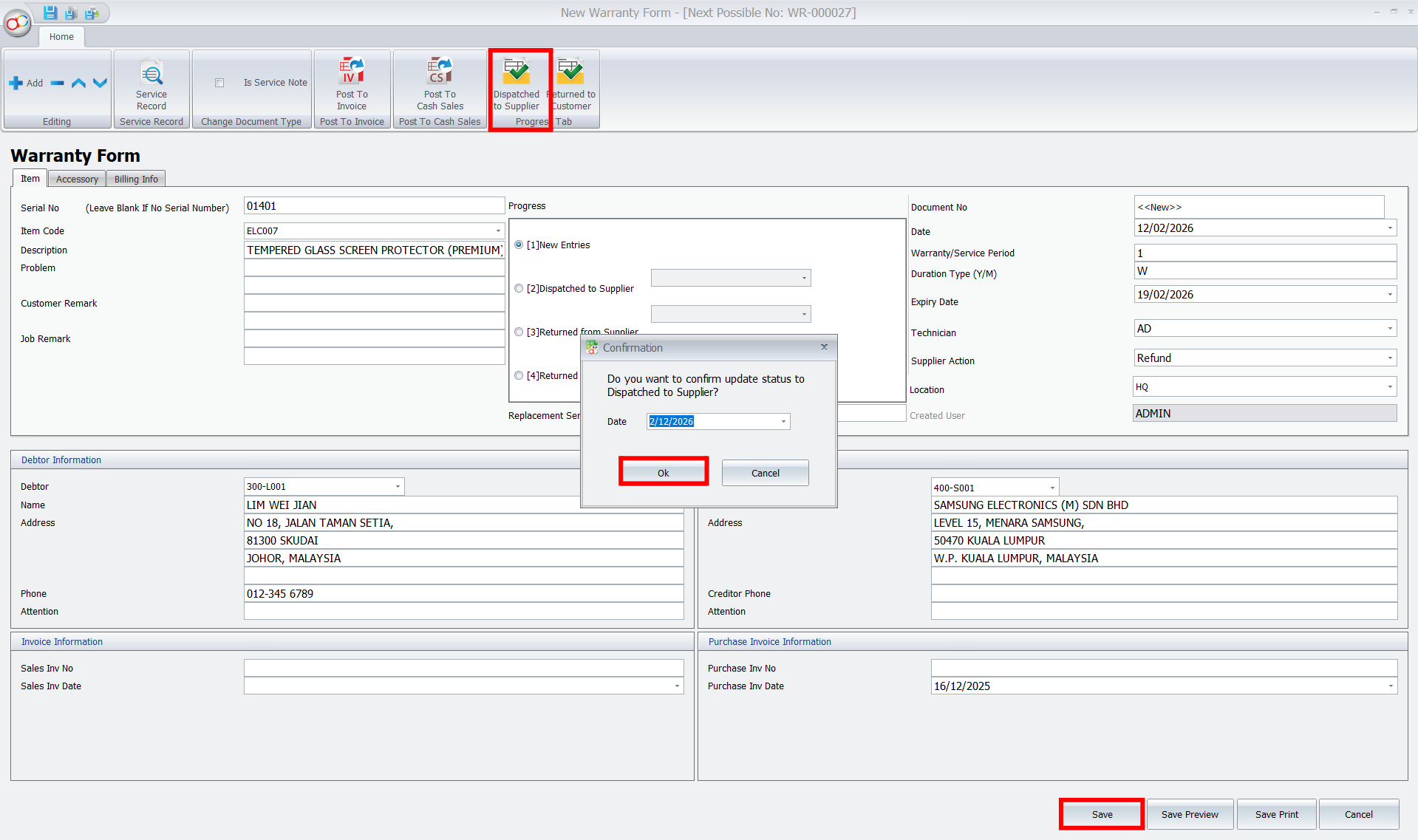Image resolution: width=1418 pixels, height=840 pixels.
Task: Open the Service Record search icon
Action: [x=151, y=74]
